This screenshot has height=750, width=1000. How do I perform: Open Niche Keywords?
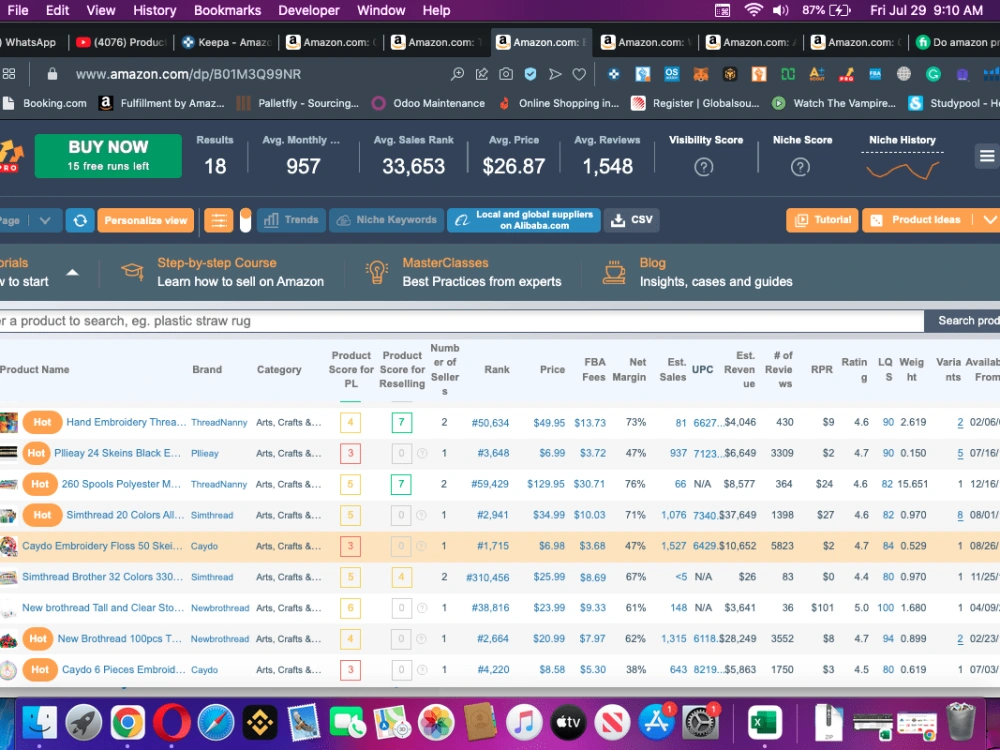[x=387, y=220]
